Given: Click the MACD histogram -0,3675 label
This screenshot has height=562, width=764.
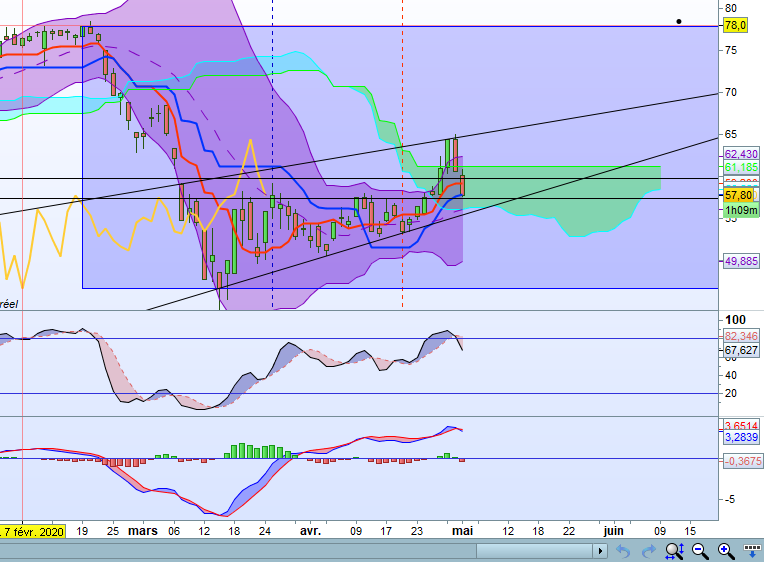Looking at the screenshot, I should [x=743, y=461].
